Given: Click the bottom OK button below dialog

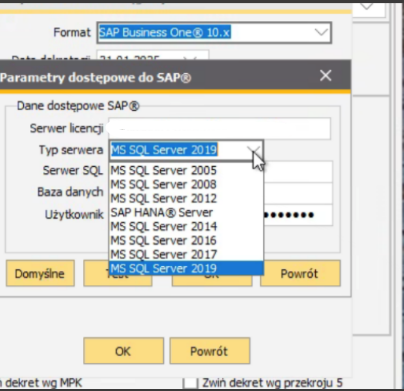Looking at the screenshot, I should (x=123, y=351).
